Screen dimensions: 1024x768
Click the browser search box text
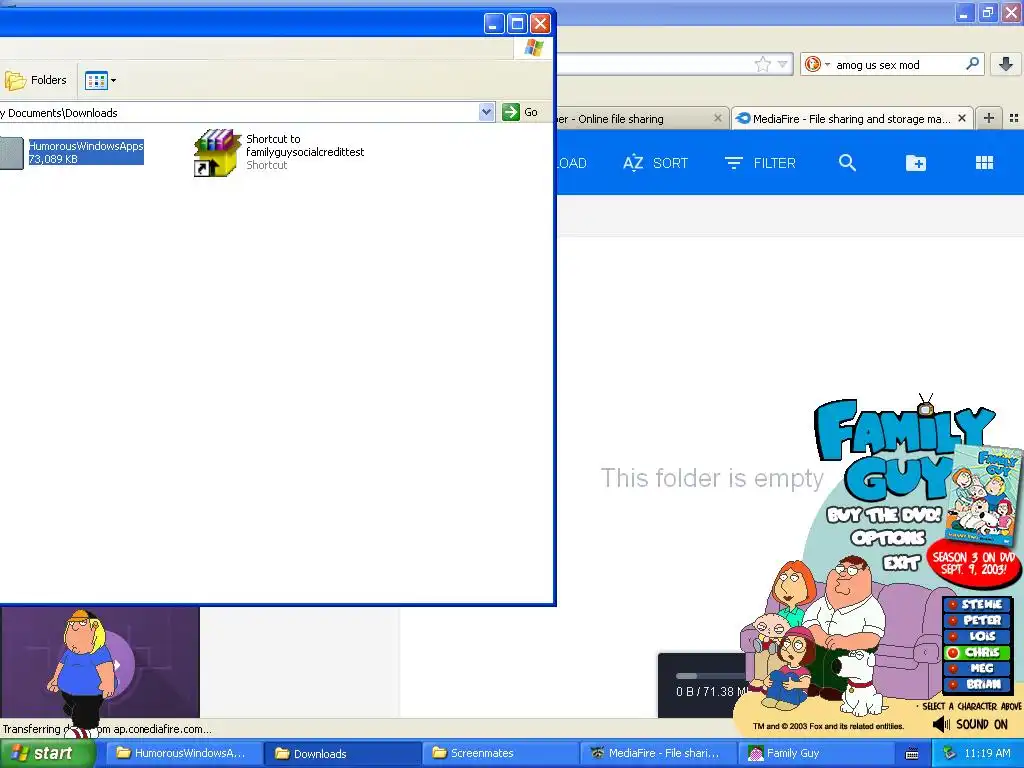pos(877,65)
